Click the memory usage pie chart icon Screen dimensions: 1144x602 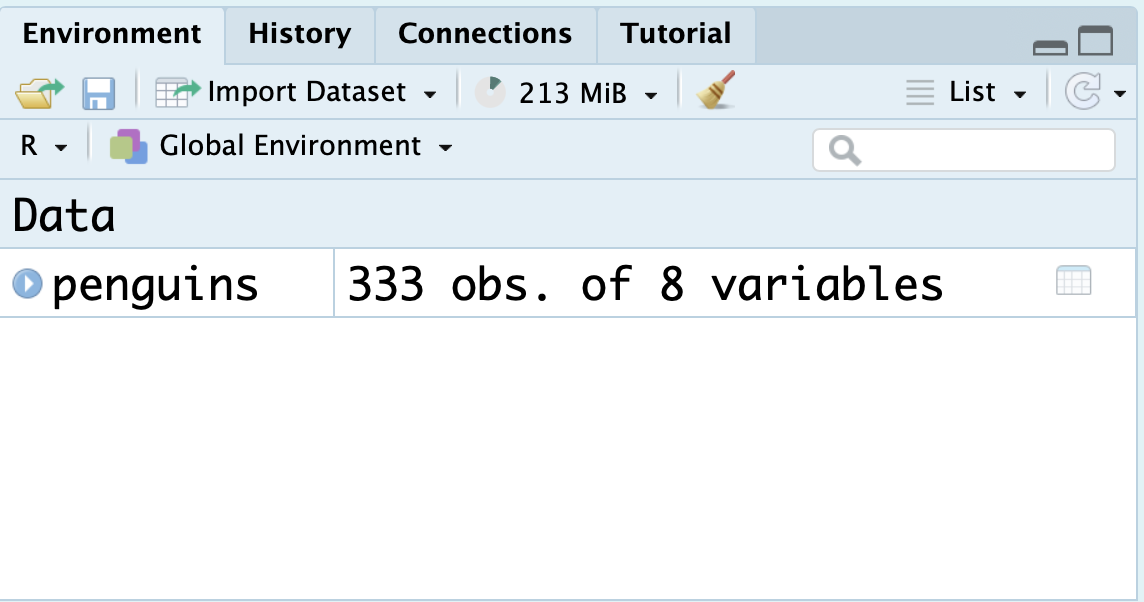tap(490, 93)
